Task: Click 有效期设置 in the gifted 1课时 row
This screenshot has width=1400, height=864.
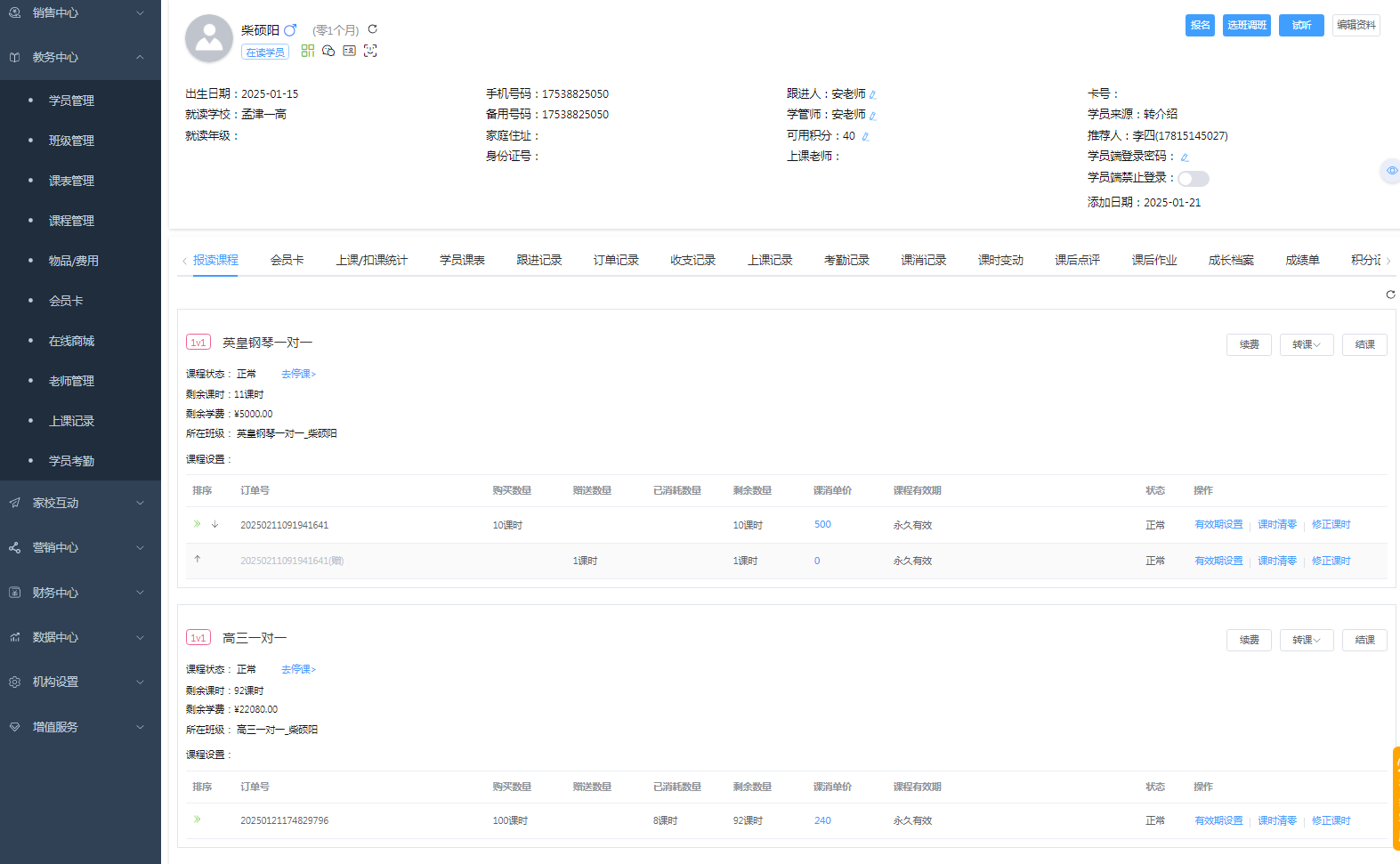Action: pyautogui.click(x=1218, y=561)
